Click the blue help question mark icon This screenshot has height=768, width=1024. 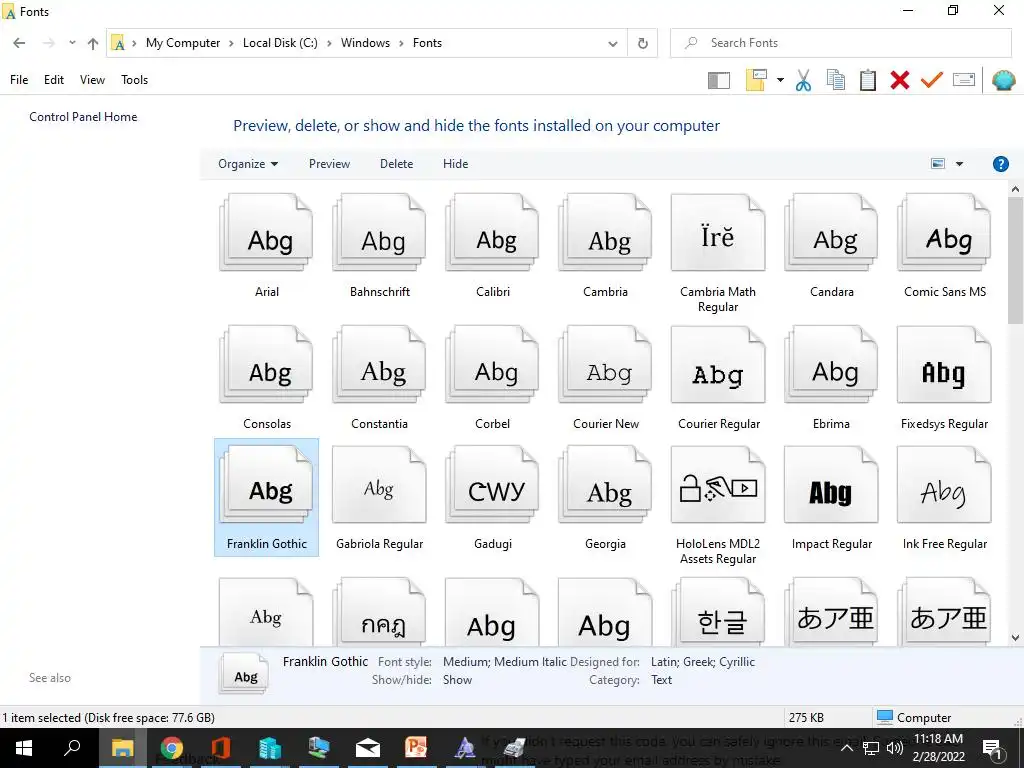click(x=1000, y=164)
